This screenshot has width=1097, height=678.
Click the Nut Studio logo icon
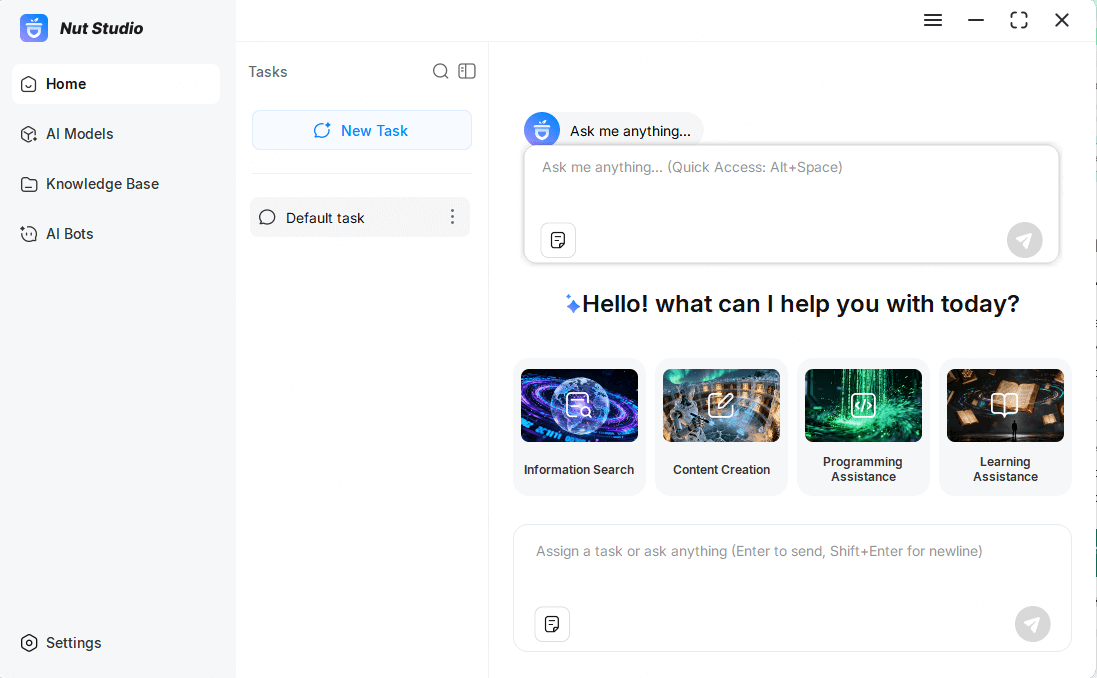(34, 28)
